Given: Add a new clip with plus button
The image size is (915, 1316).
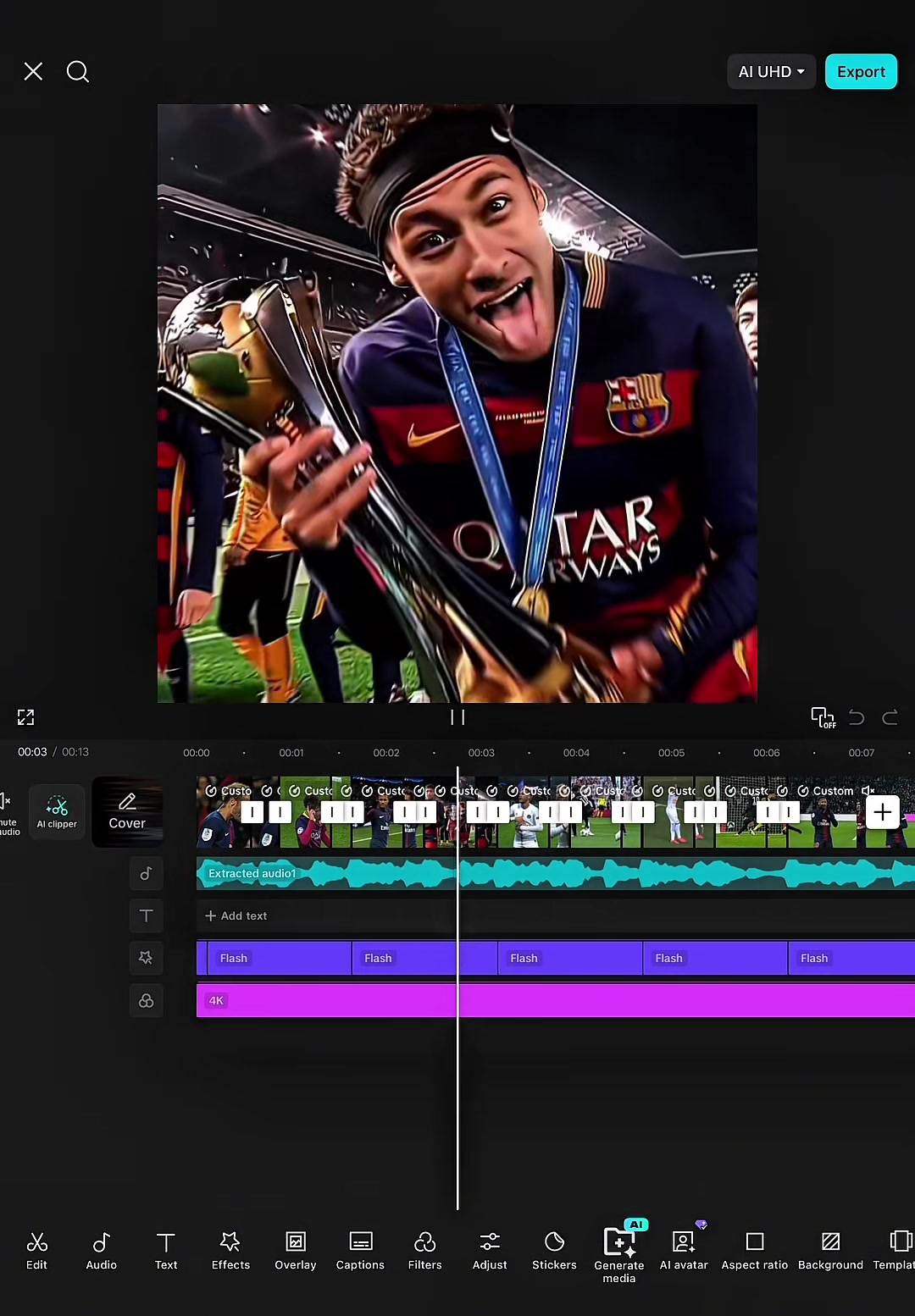Looking at the screenshot, I should point(883,812).
